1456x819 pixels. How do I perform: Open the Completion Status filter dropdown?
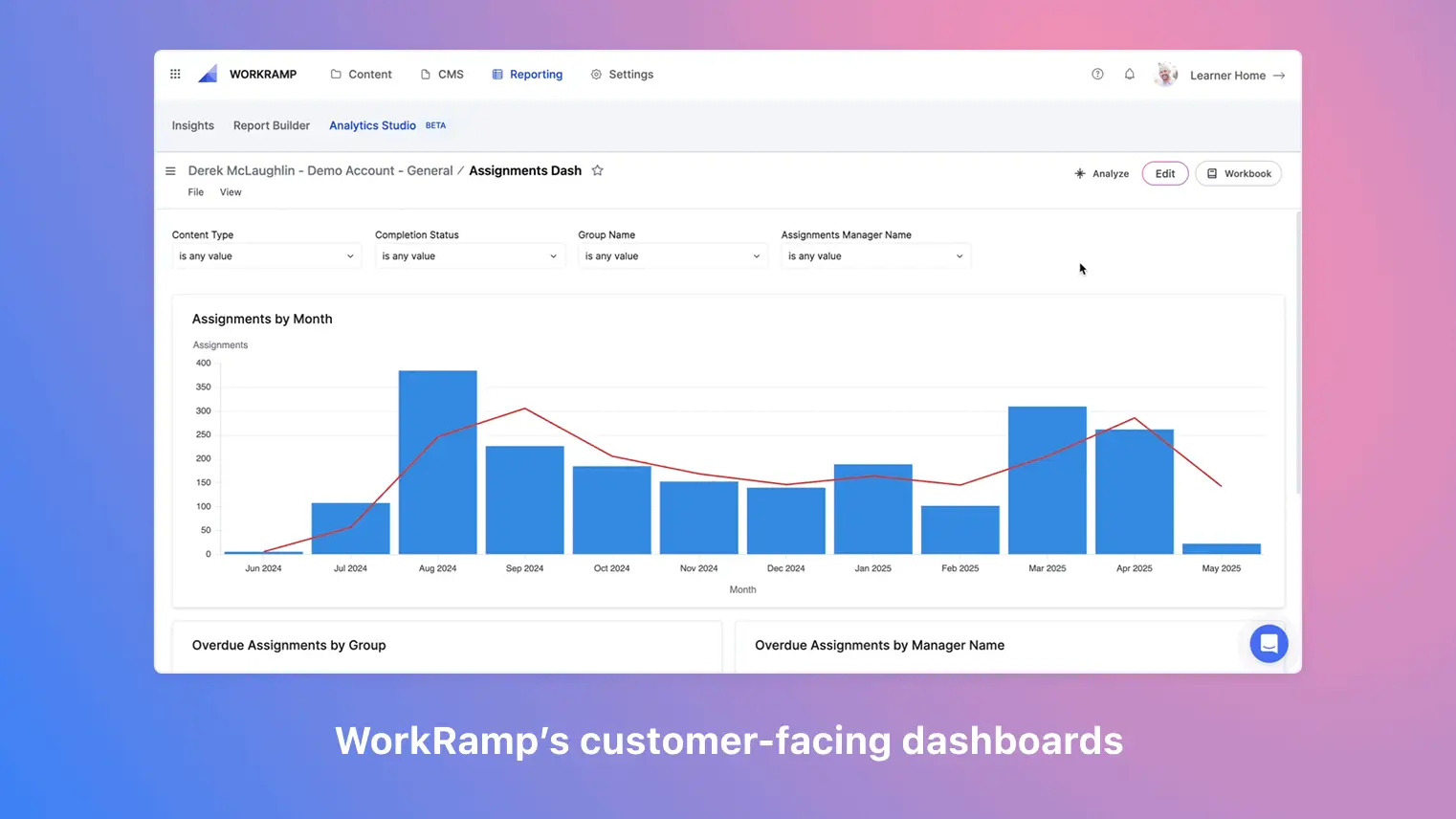pos(469,255)
